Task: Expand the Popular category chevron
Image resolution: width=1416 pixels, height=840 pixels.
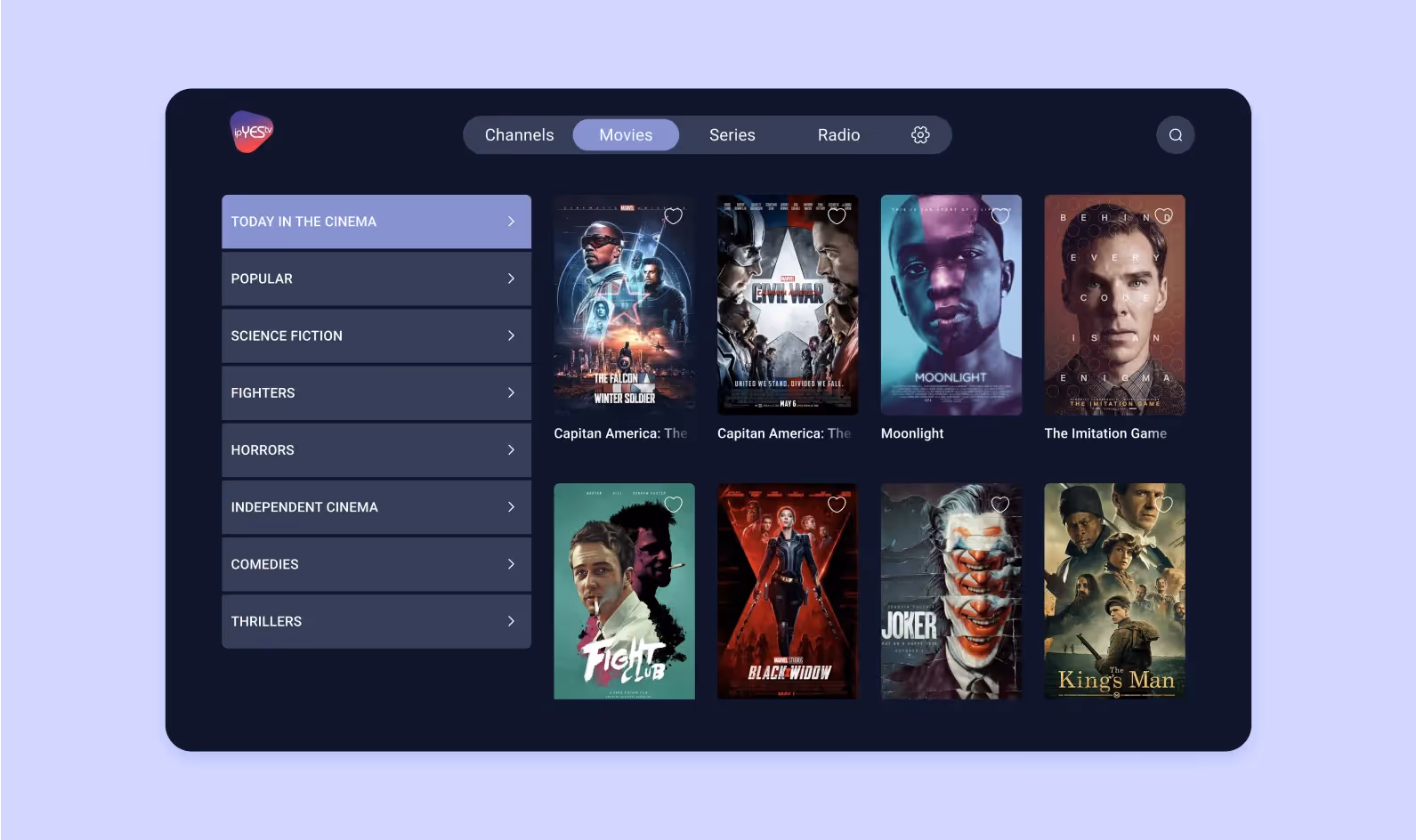Action: point(511,279)
